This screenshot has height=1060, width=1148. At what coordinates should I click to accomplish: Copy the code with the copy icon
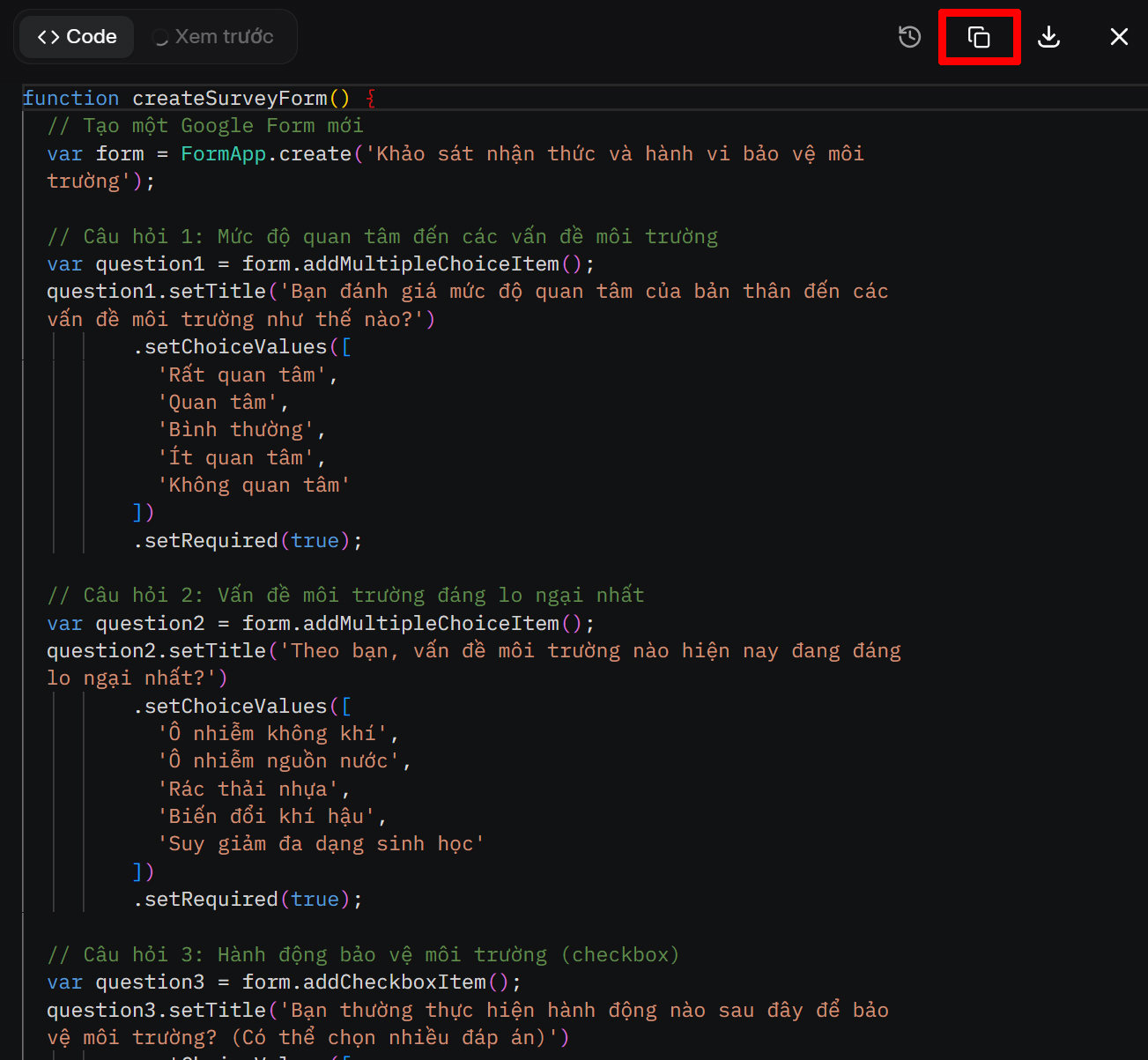[979, 37]
